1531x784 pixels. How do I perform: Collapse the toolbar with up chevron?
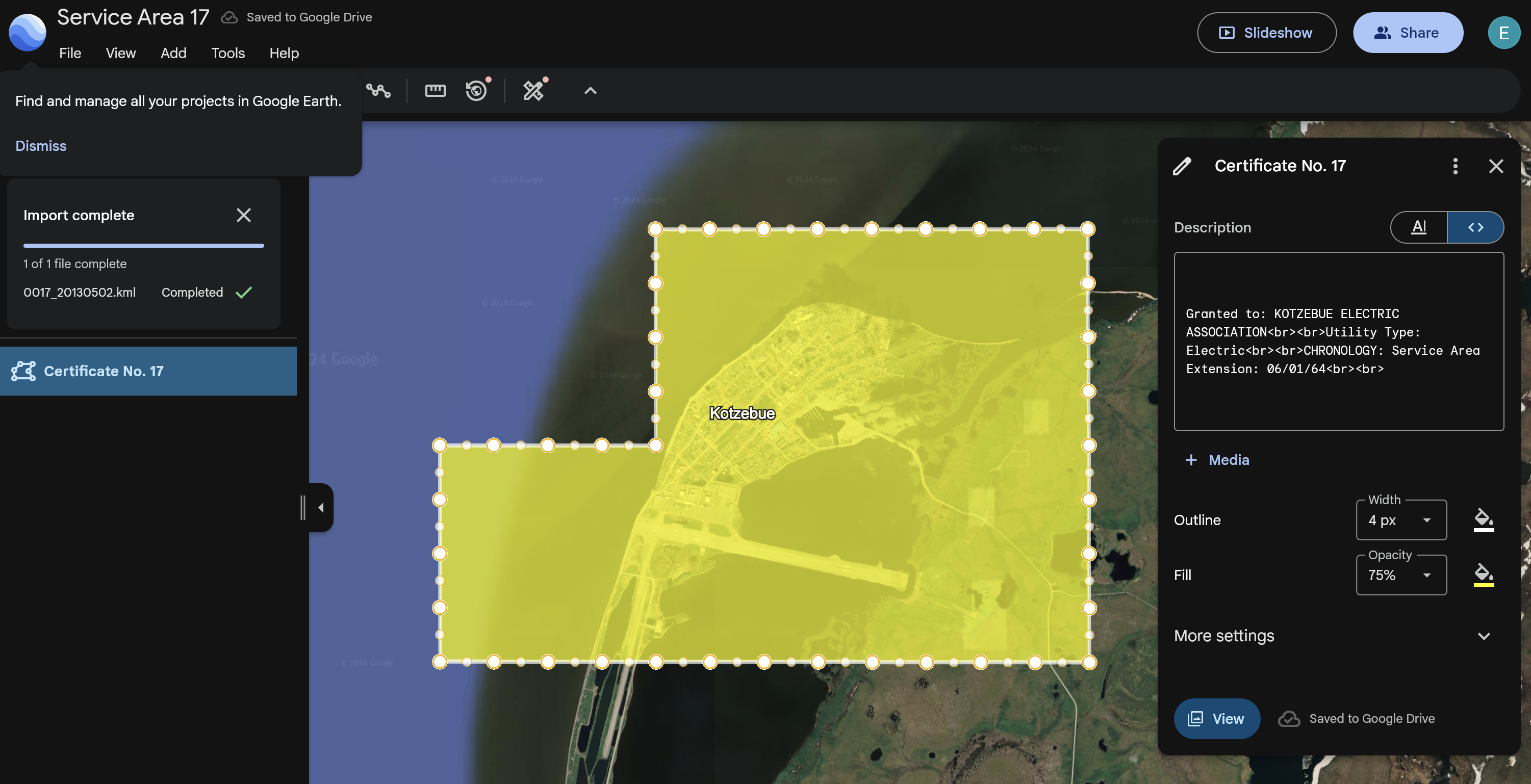coord(590,91)
